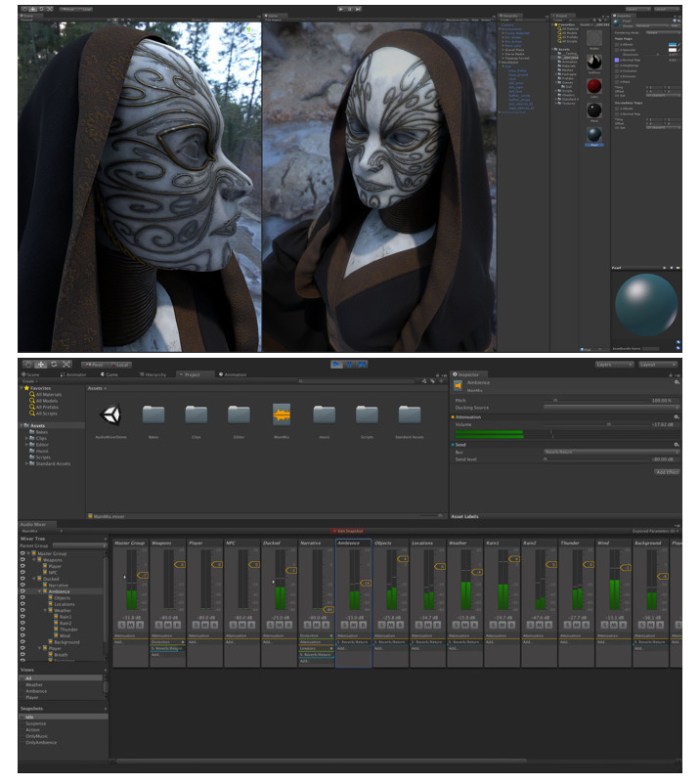The width and height of the screenshot is (700, 783).
Task: Select the Suspense snapshot
Action: click(37, 722)
